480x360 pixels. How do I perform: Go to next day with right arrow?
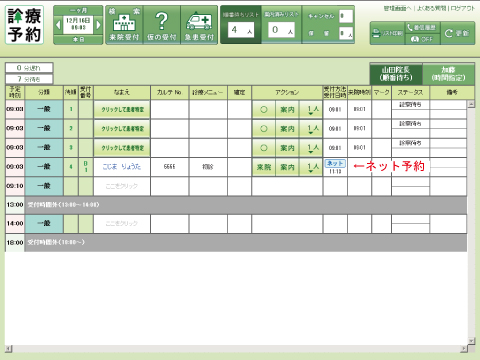(98, 25)
